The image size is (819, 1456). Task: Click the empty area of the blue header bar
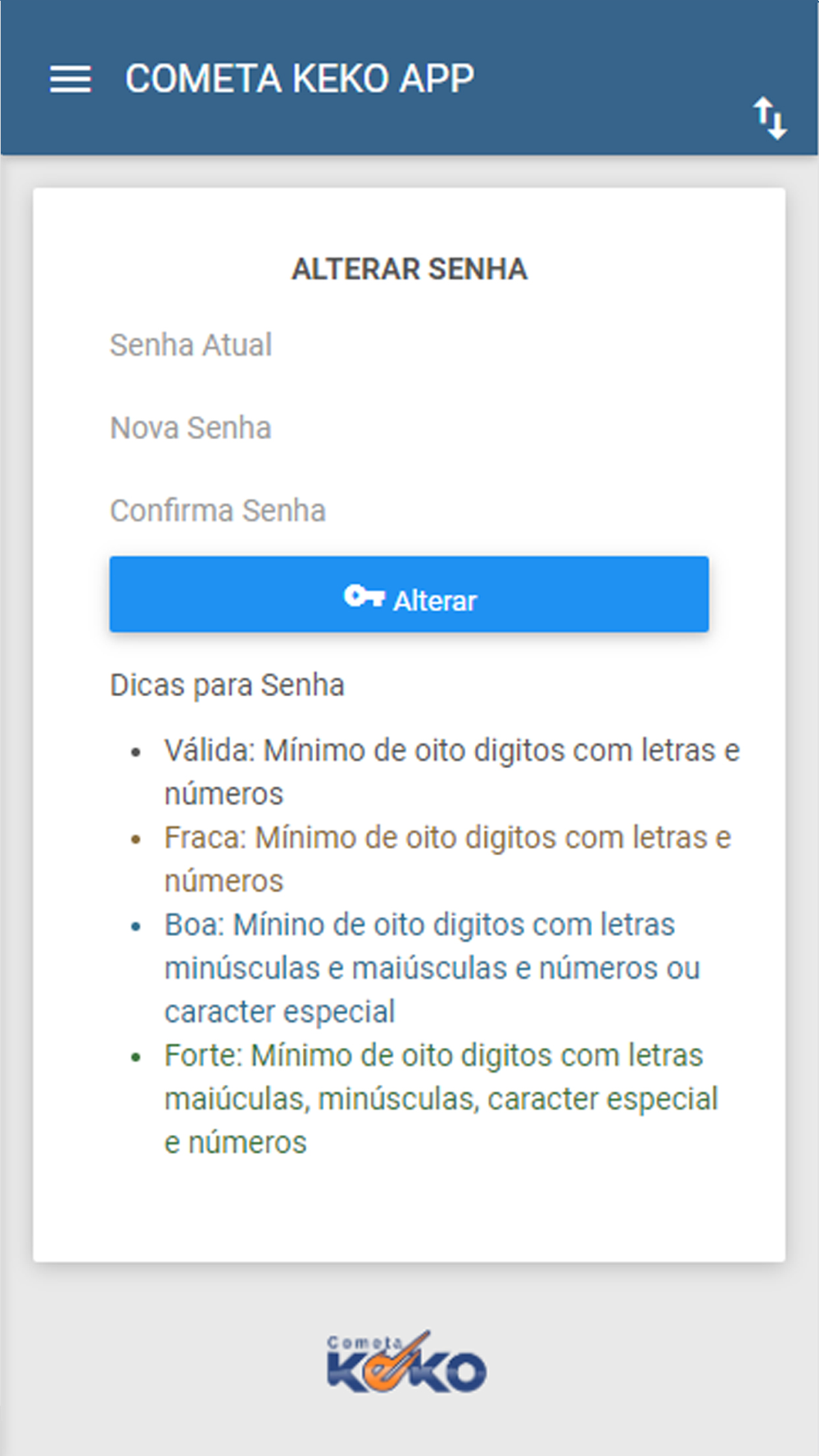(614, 79)
